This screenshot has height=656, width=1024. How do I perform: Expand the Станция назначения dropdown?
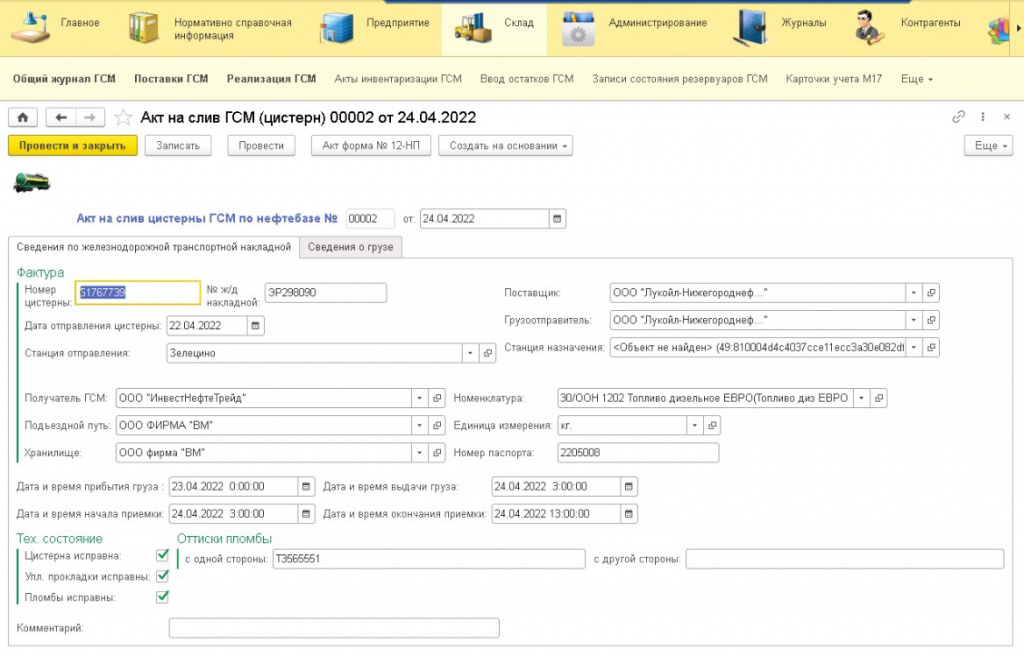click(x=914, y=348)
